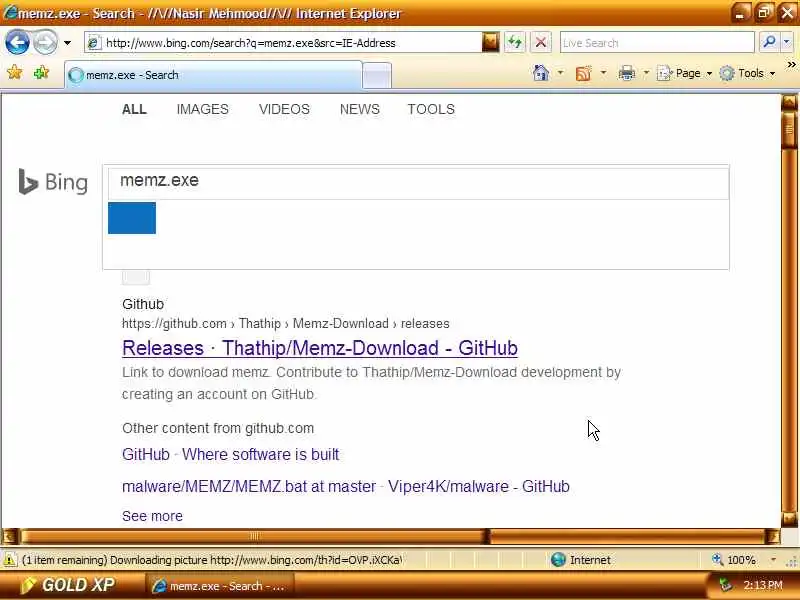
Task: Open the Page menu
Action: point(685,73)
